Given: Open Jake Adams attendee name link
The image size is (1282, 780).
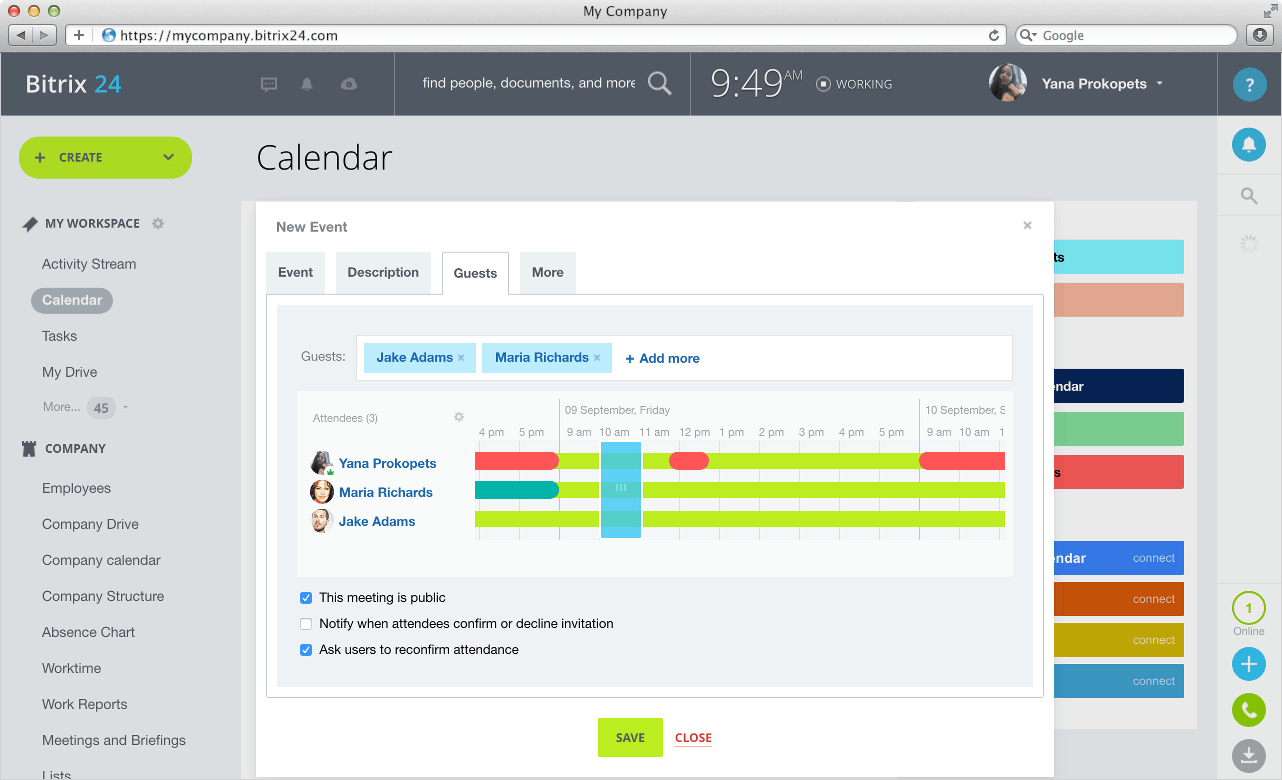Looking at the screenshot, I should coord(377,521).
